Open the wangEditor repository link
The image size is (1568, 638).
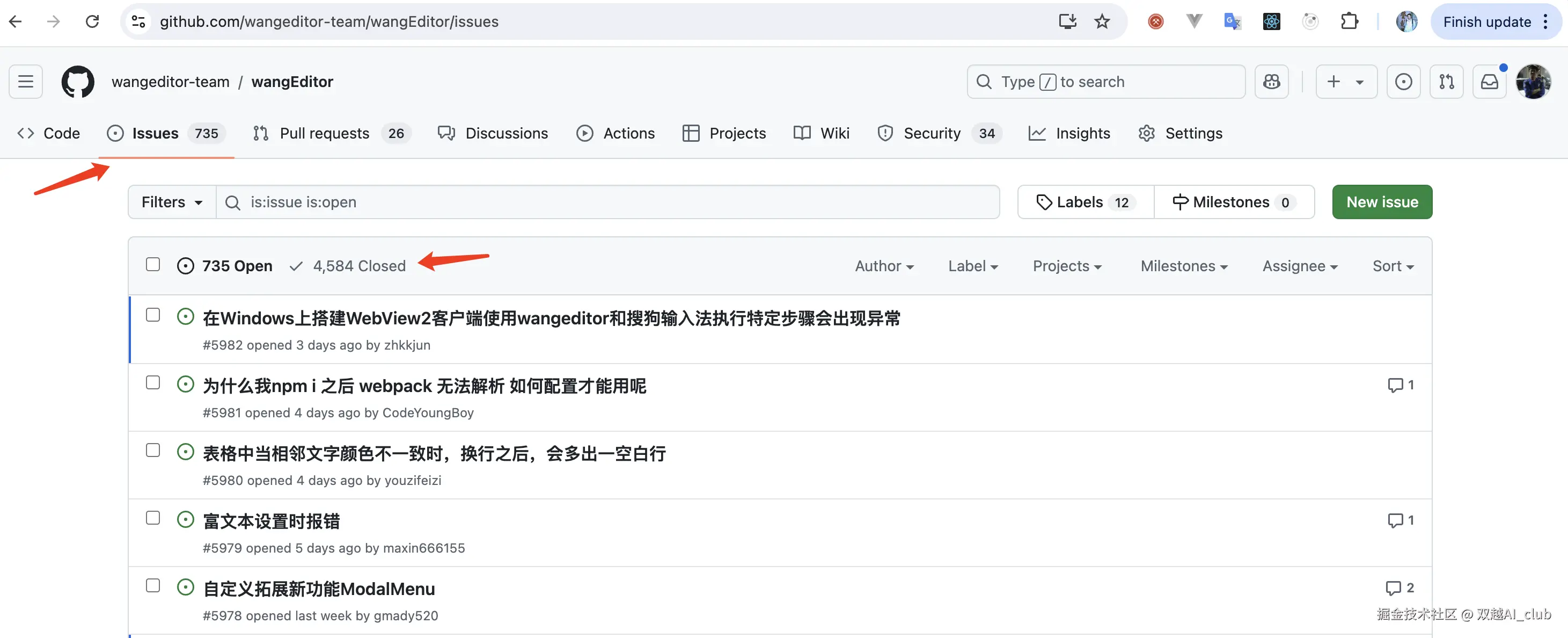tap(292, 82)
